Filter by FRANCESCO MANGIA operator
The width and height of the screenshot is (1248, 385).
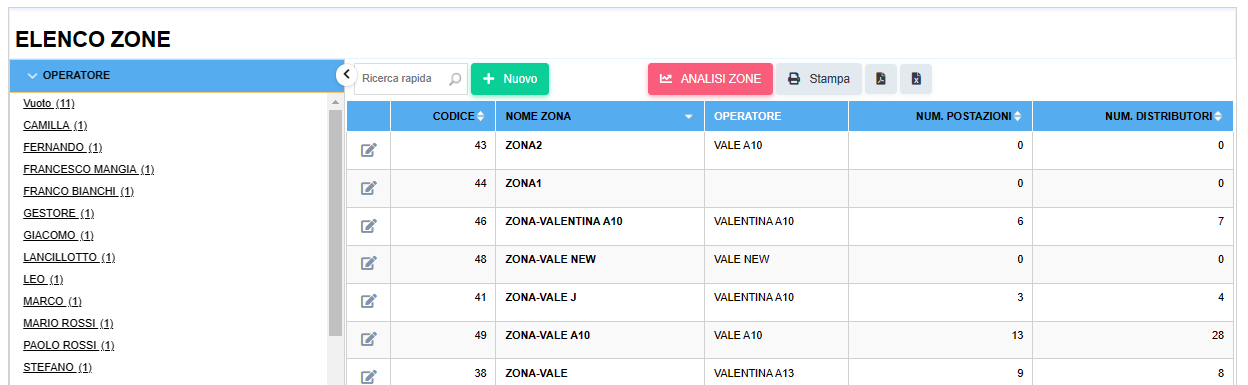pyautogui.click(x=88, y=169)
